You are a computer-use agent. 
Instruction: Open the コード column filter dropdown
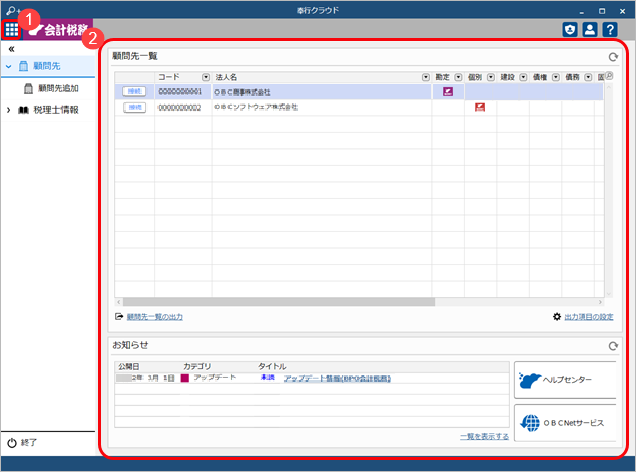pyautogui.click(x=206, y=77)
